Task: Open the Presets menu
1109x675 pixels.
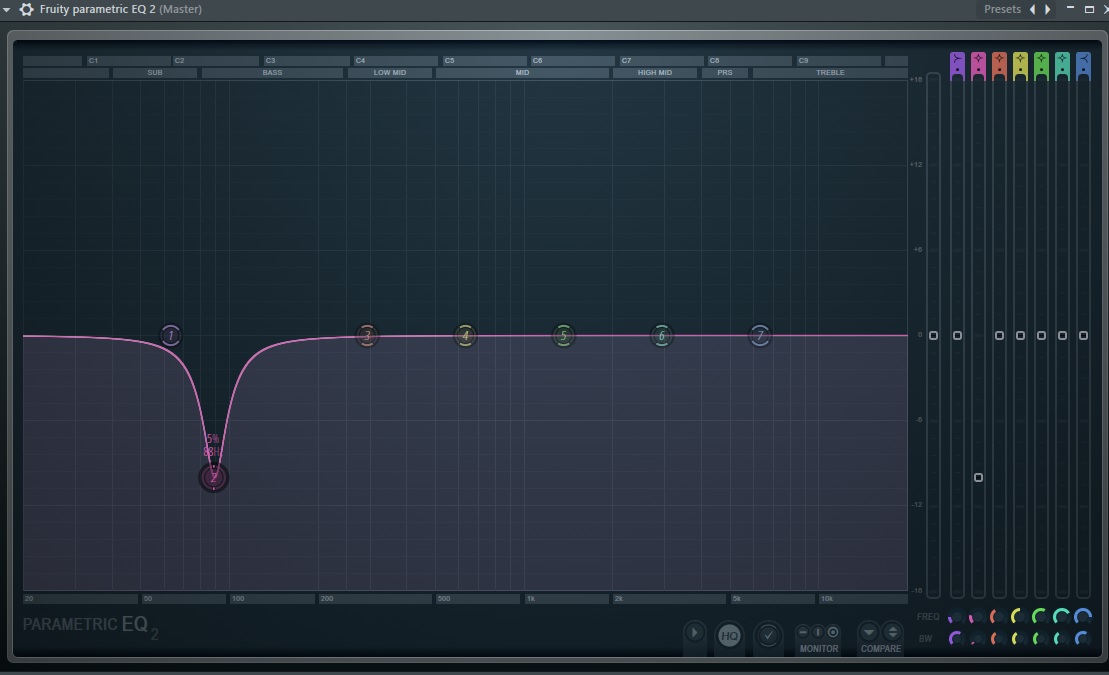Action: (1002, 9)
